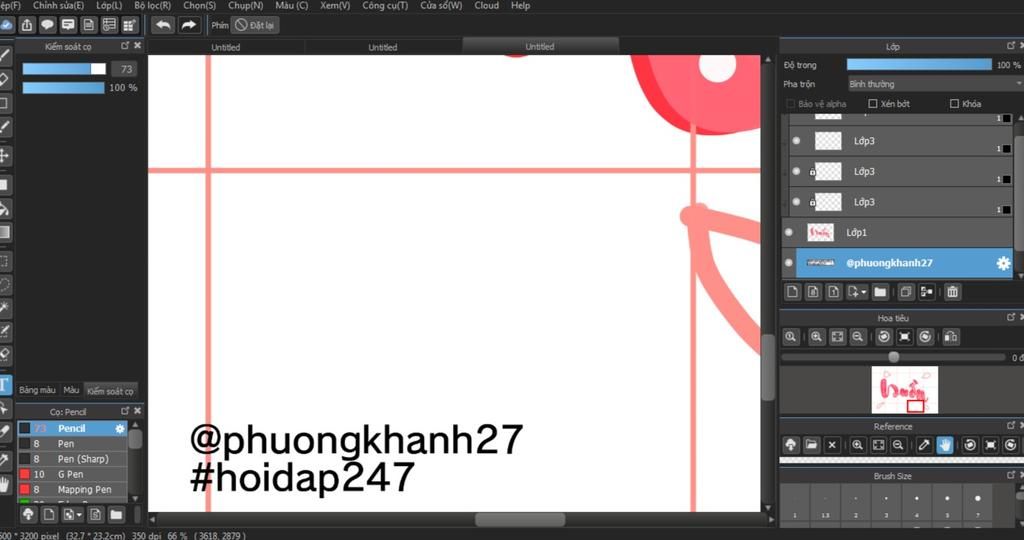Select the Lớp1 layer thumbnail
The image size is (1024, 540).
click(820, 232)
